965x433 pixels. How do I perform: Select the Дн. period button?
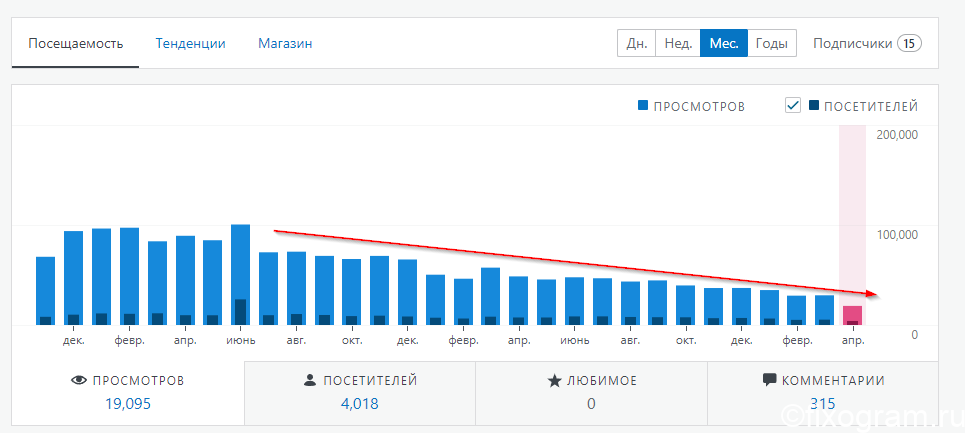pyautogui.click(x=637, y=44)
